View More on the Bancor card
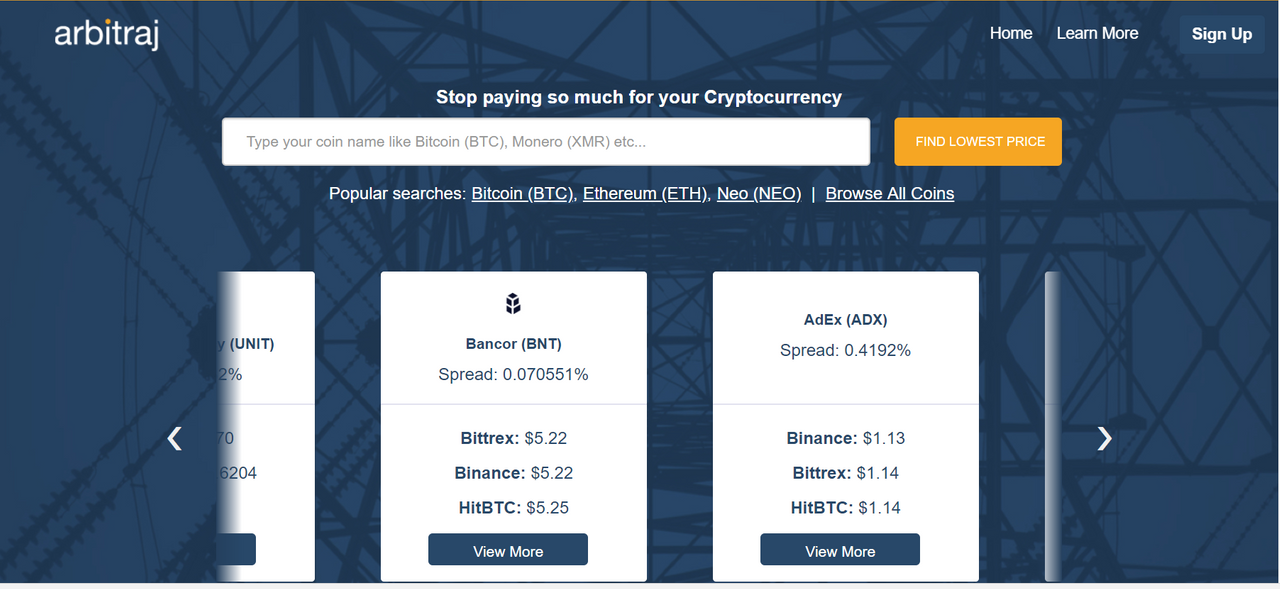 (x=508, y=550)
